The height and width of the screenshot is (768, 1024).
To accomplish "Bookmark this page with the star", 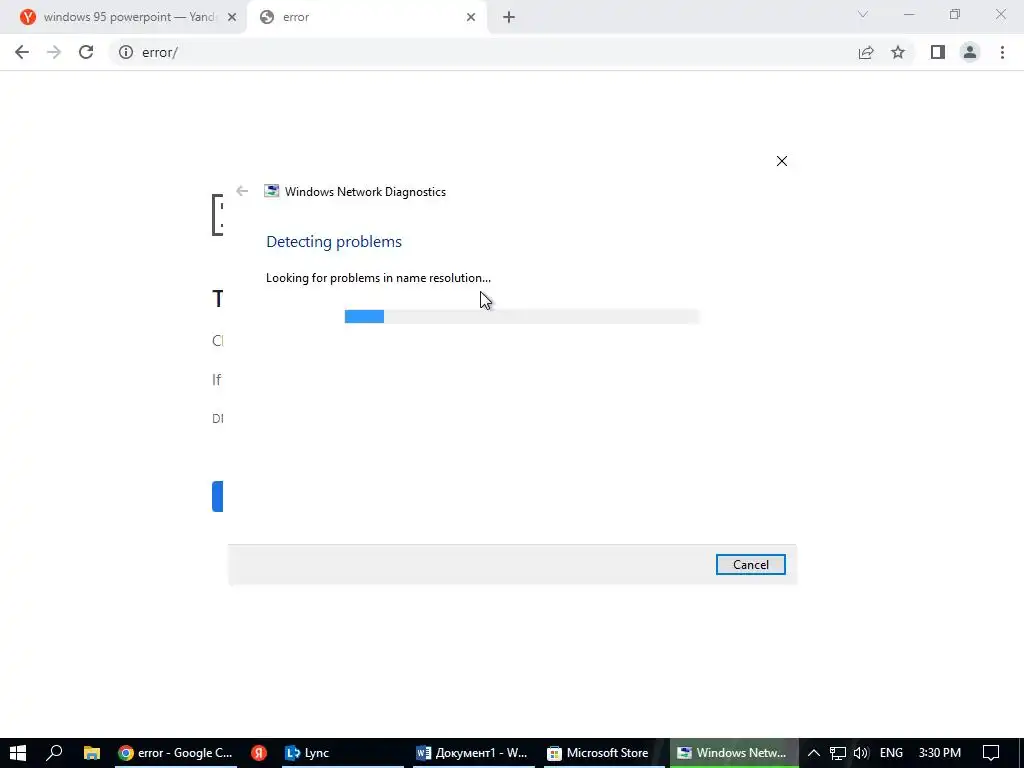I will click(x=898, y=52).
